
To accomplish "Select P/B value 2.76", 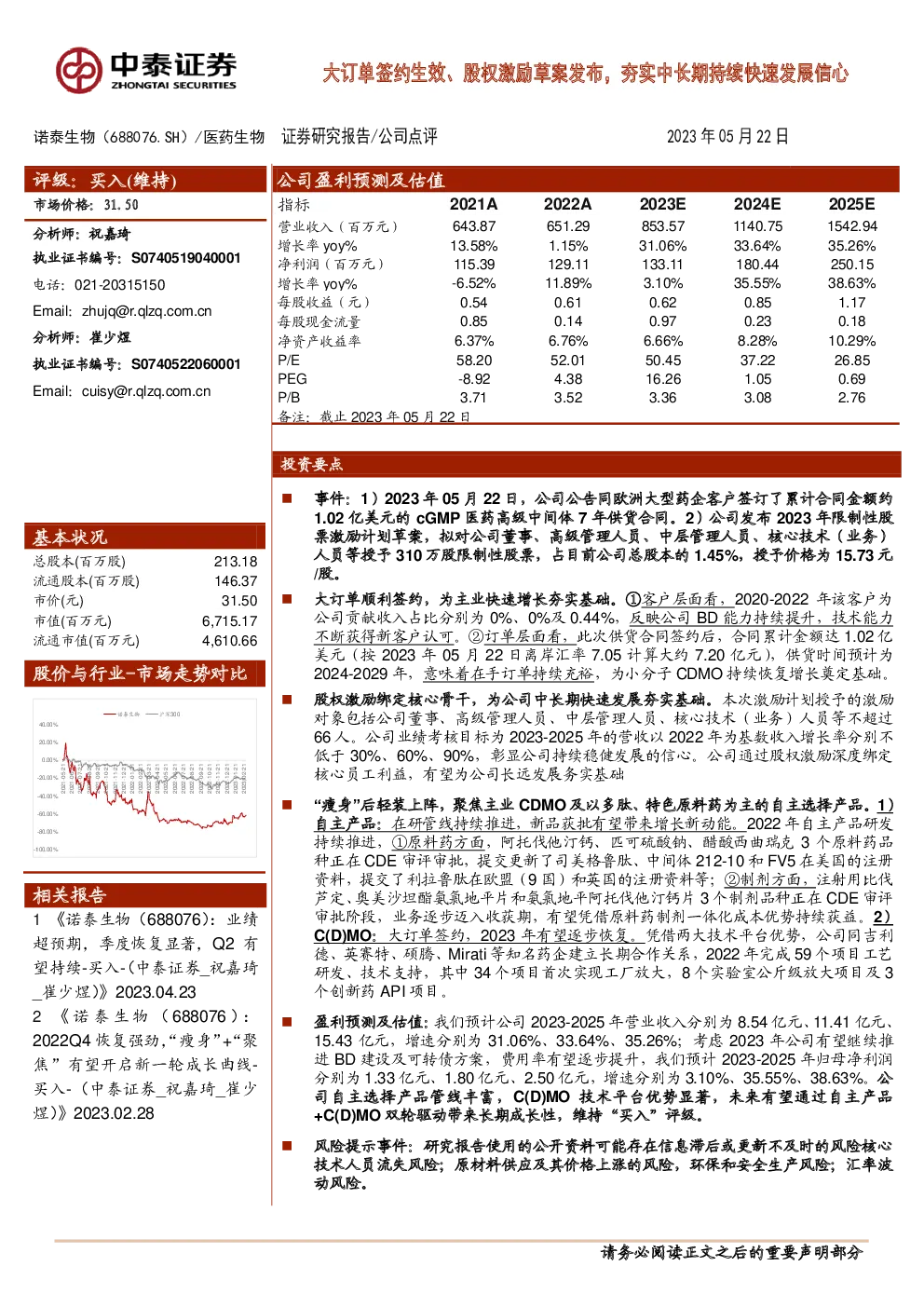I will pyautogui.click(x=852, y=398).
